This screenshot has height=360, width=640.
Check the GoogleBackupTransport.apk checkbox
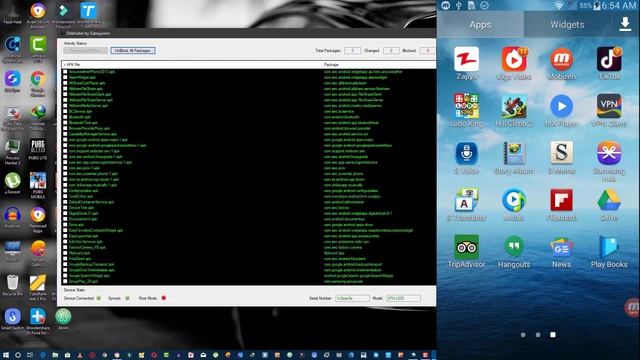(x=65, y=264)
